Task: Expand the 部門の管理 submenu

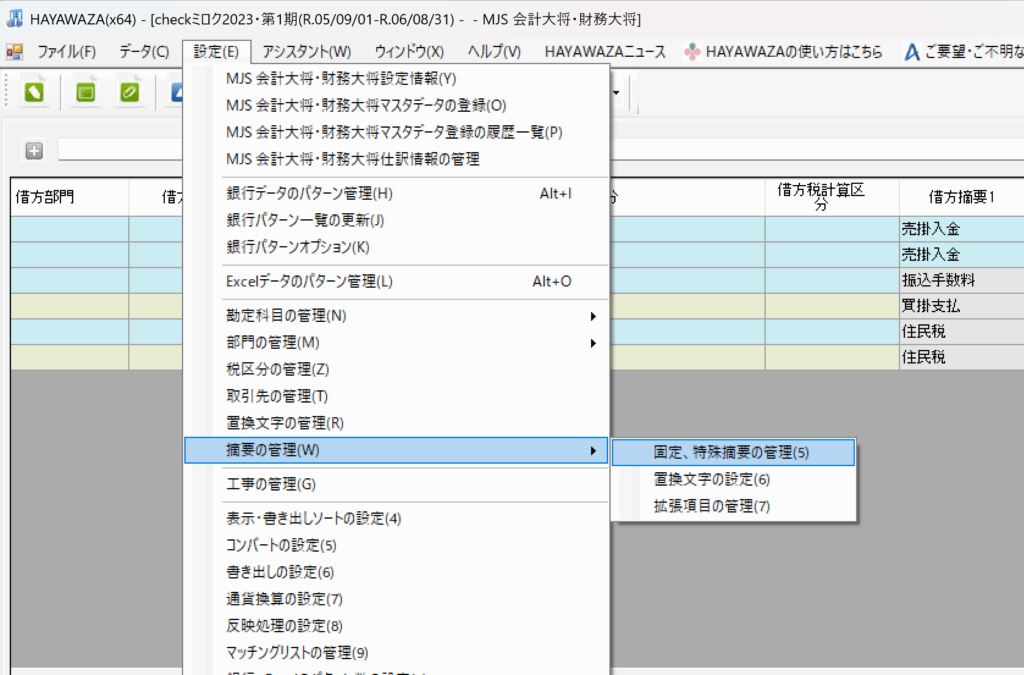Action: [592, 343]
